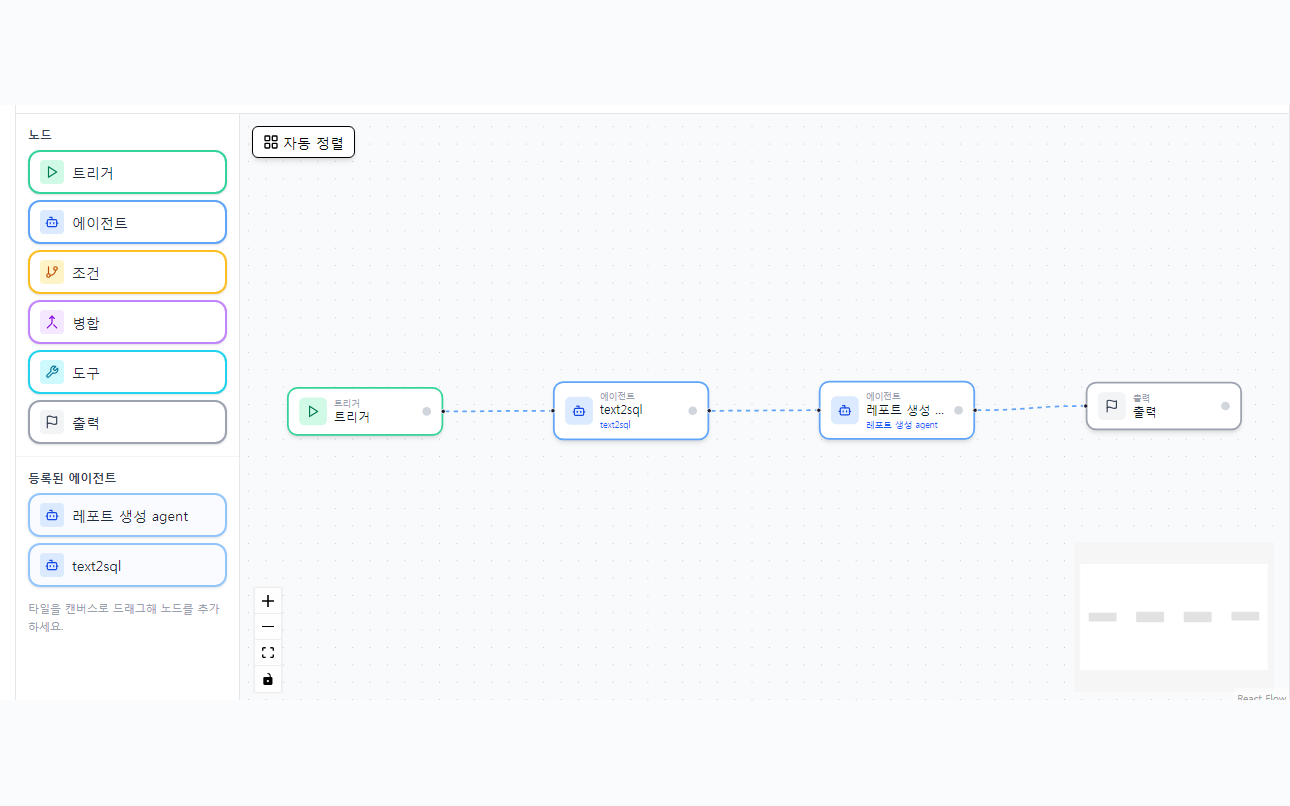Click the flag icon in 출력 palette tile
Screen dimensions: 1290x806
52,422
